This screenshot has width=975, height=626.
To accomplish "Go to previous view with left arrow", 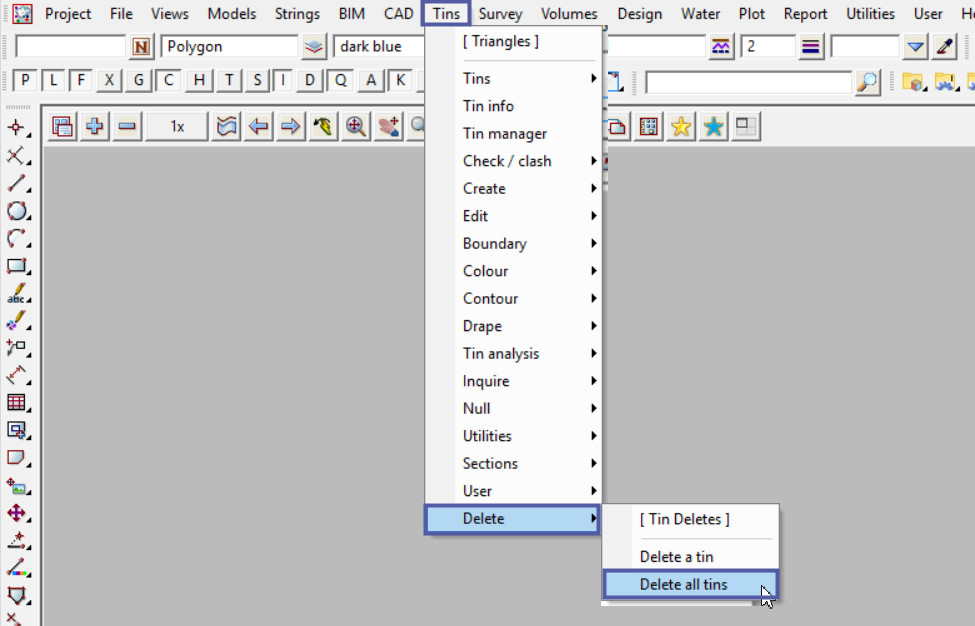I will [x=258, y=127].
